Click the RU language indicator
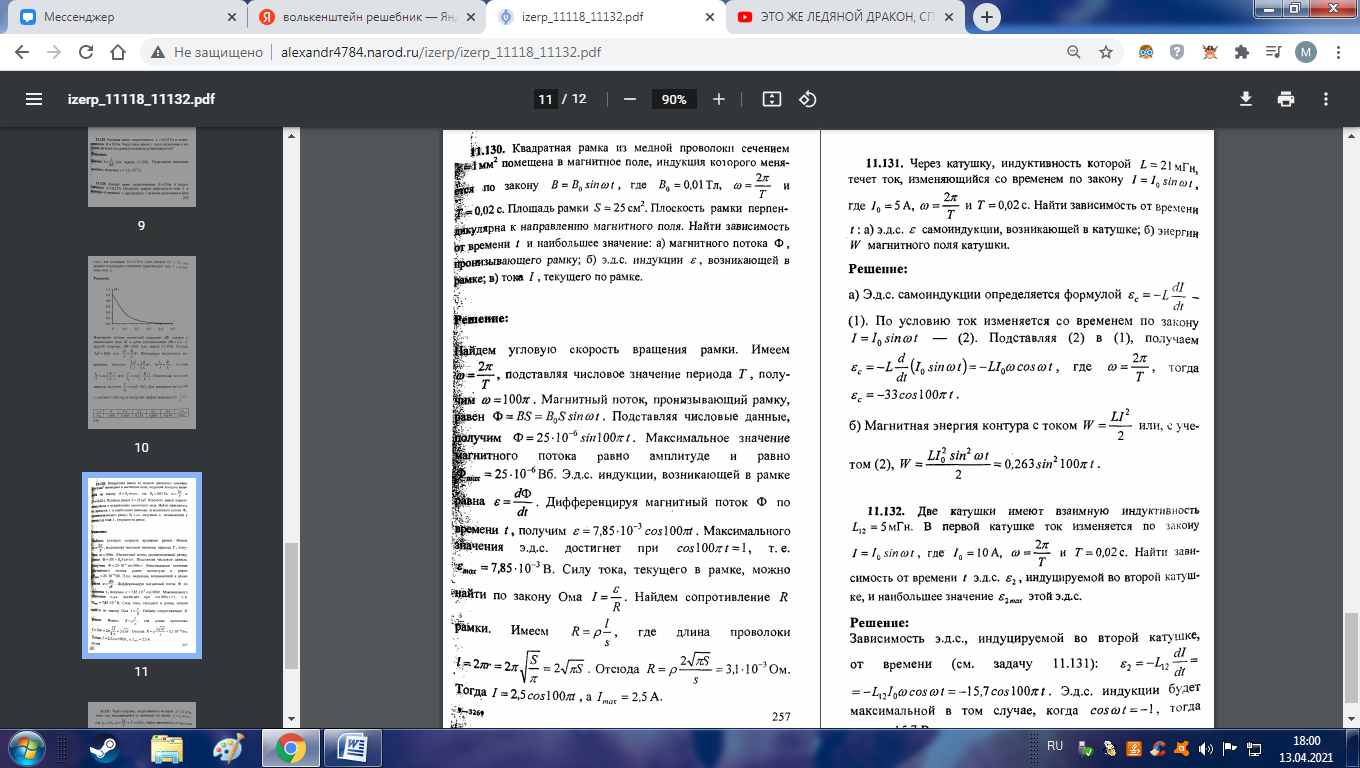Viewport: 1360px width, 768px height. click(1055, 746)
